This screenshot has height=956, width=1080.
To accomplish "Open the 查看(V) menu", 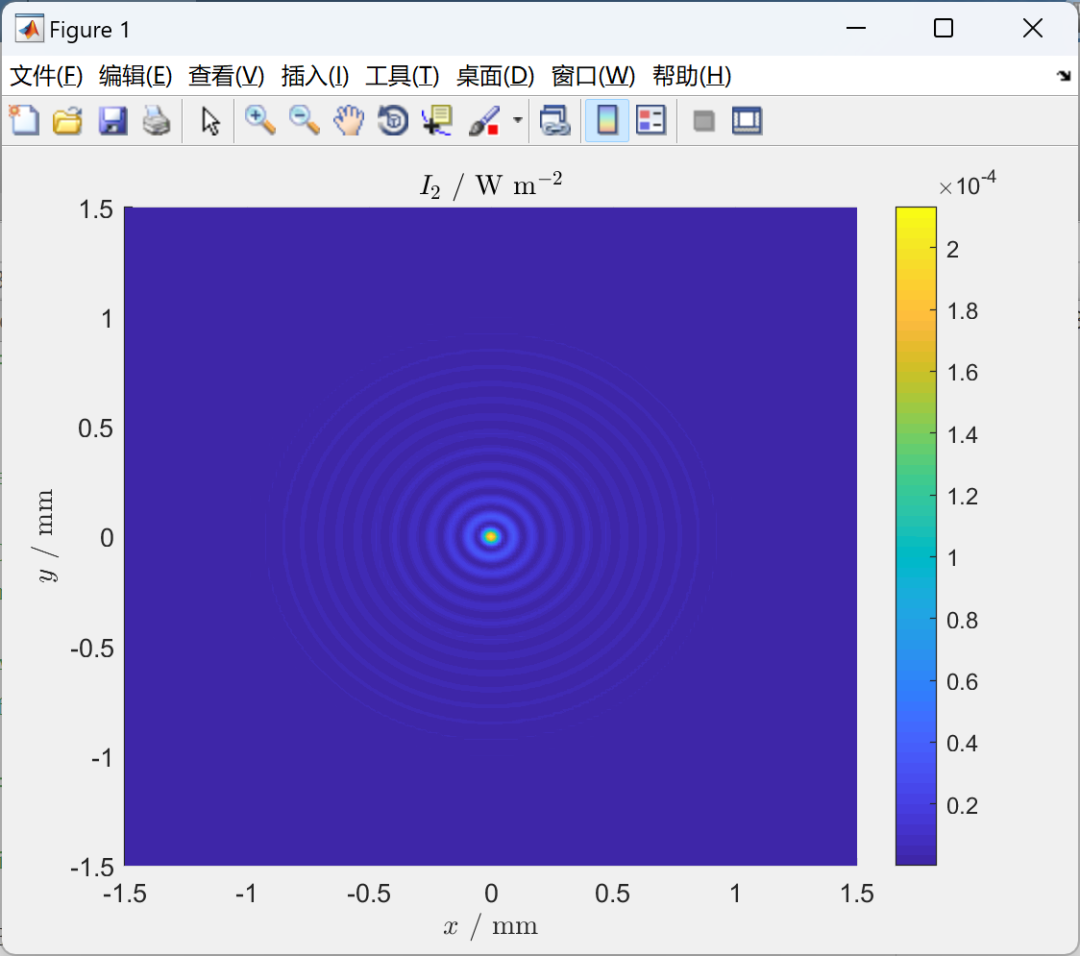I will [226, 76].
